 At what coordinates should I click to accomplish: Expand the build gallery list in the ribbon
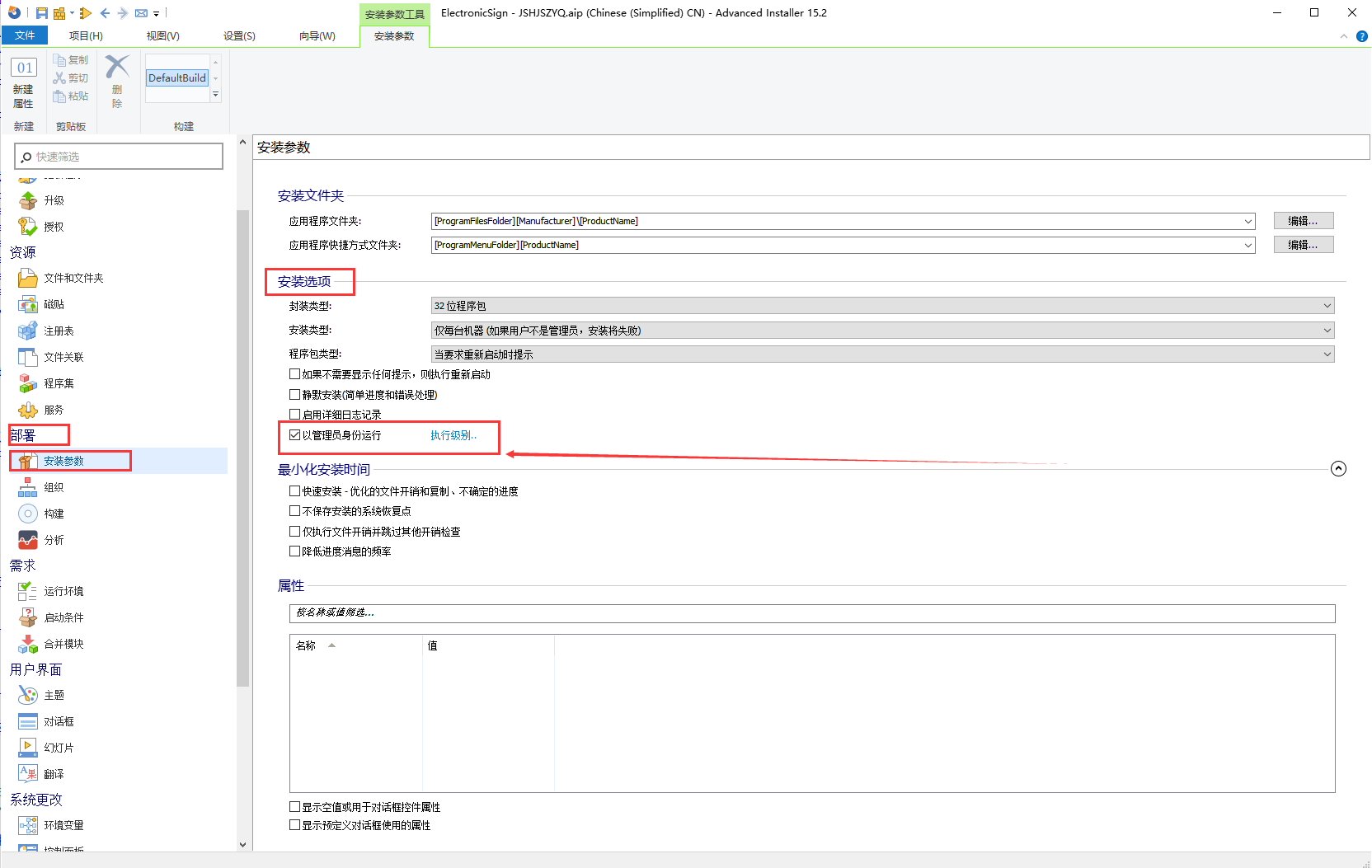(216, 96)
